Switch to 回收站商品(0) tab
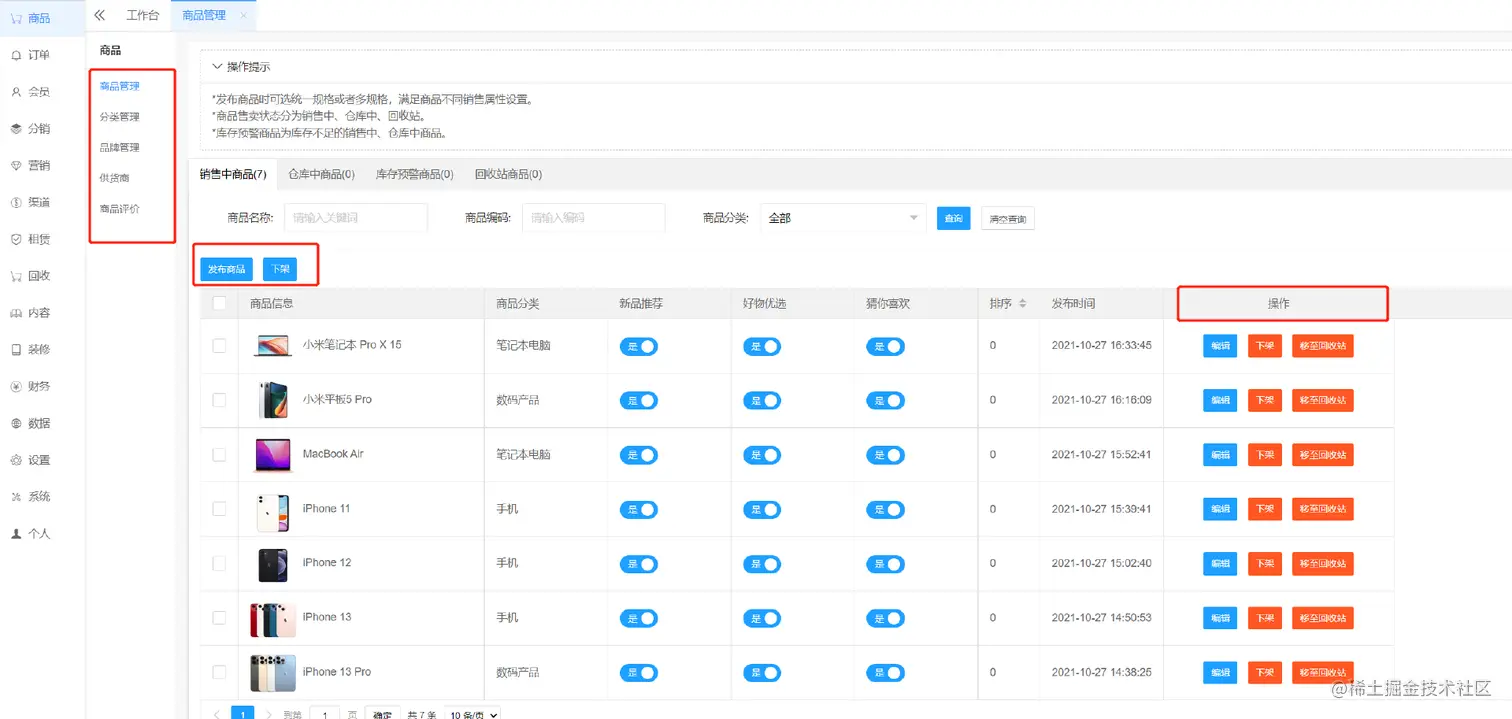Viewport: 1512px width, 719px height. click(508, 174)
